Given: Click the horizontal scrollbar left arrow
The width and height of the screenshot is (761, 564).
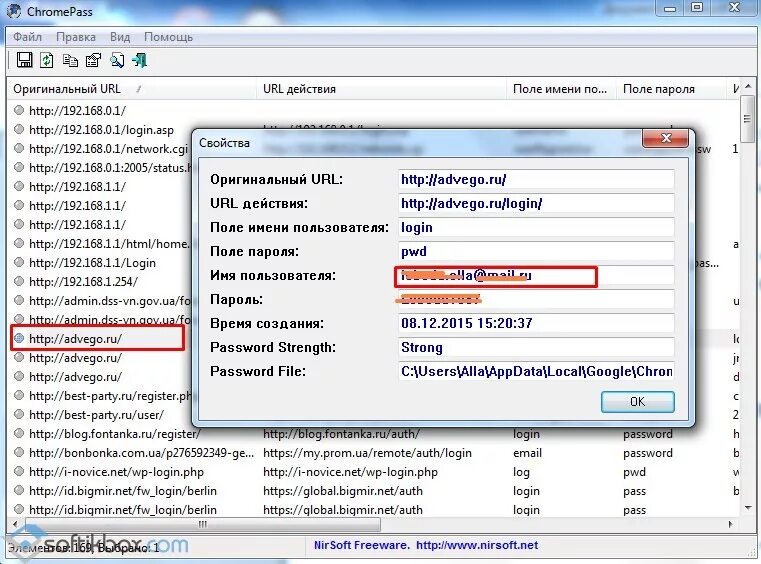Looking at the screenshot, I should tap(16, 524).
